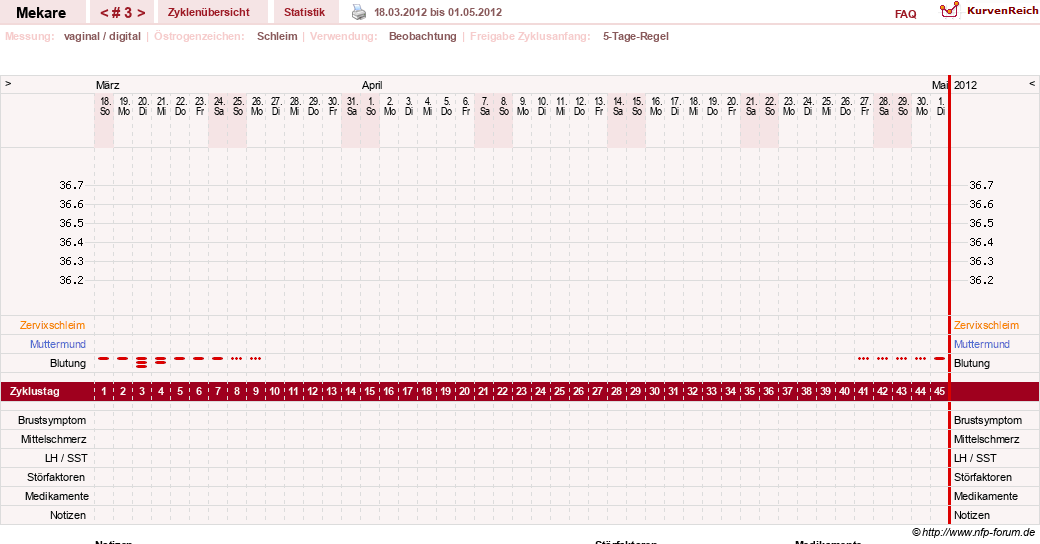Screen dimensions: 1040x544
Task: Click date header 31. Sa
Action: point(352,106)
